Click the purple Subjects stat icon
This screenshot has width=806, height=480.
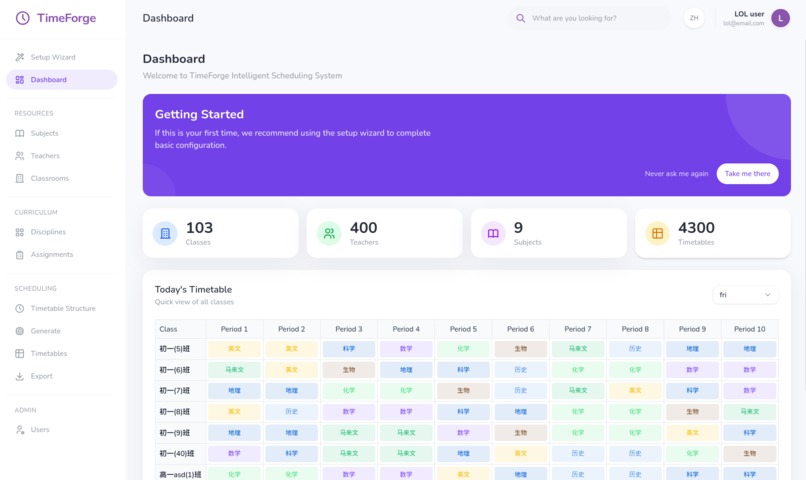point(493,233)
